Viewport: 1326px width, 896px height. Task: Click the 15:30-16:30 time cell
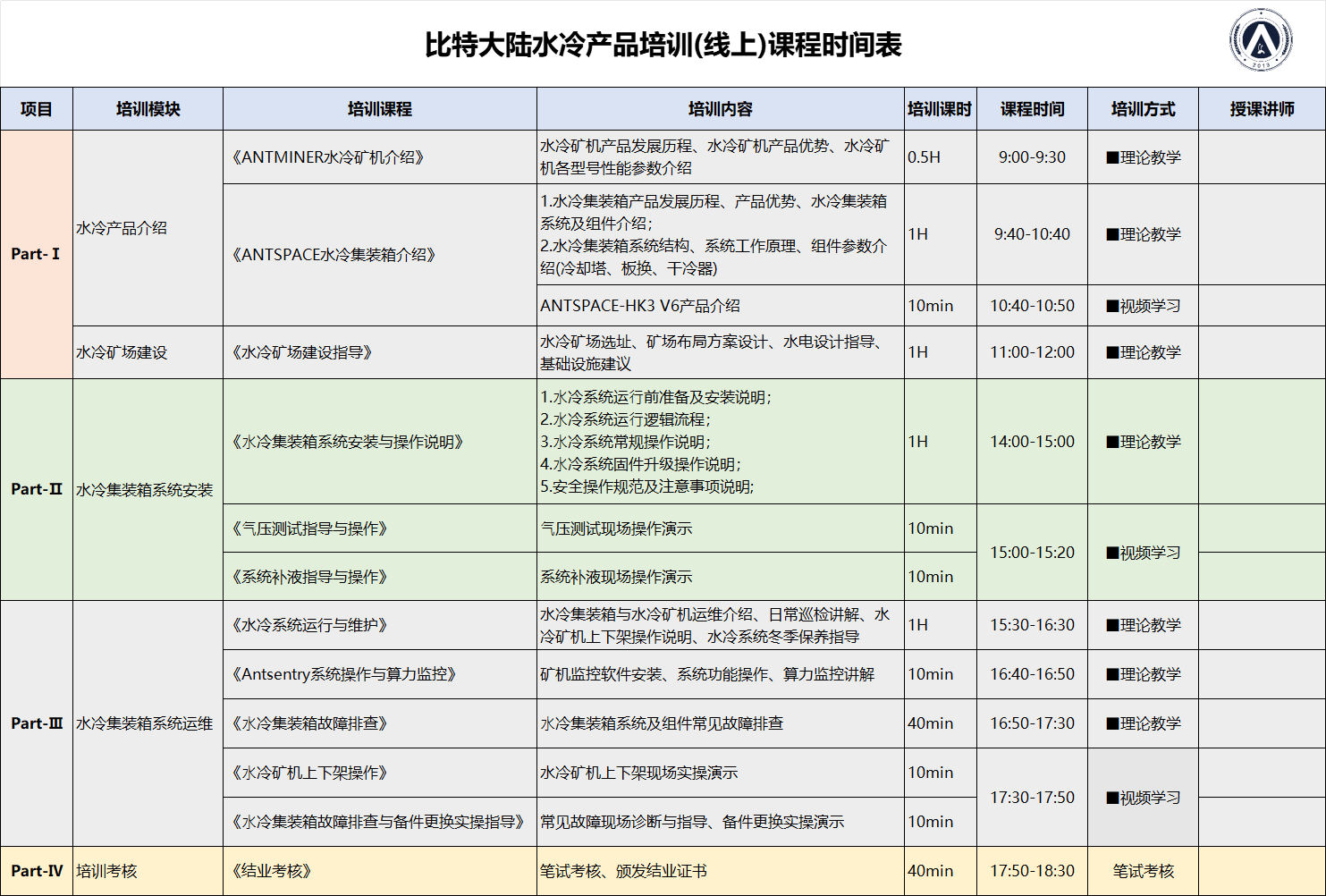1033,625
